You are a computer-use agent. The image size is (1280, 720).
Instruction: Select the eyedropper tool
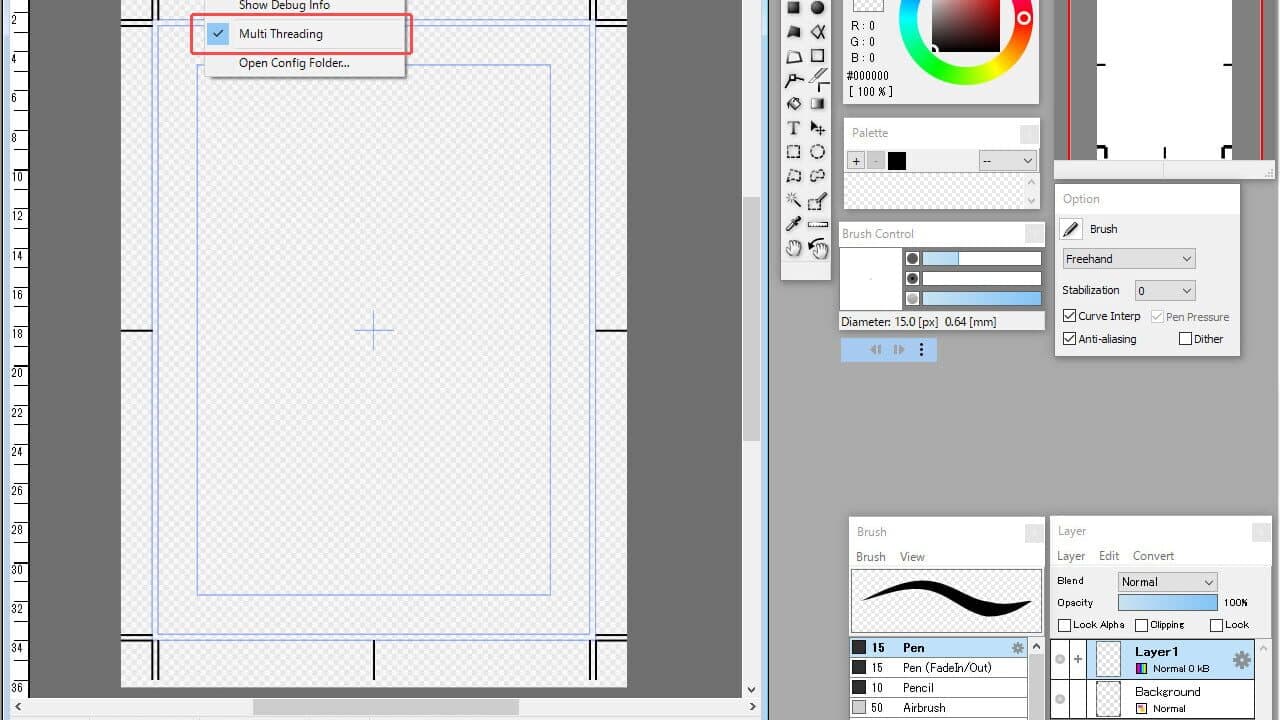[793, 224]
